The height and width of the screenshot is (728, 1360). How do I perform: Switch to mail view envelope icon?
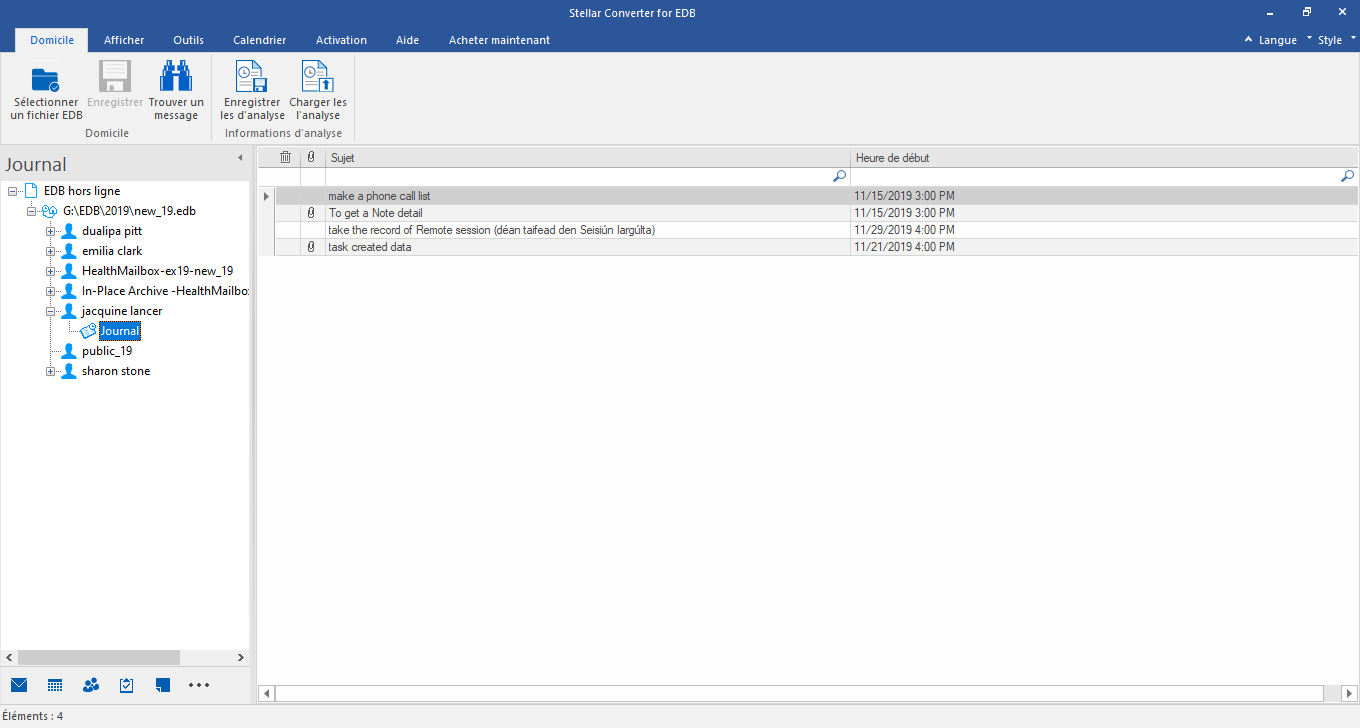pyautogui.click(x=19, y=685)
